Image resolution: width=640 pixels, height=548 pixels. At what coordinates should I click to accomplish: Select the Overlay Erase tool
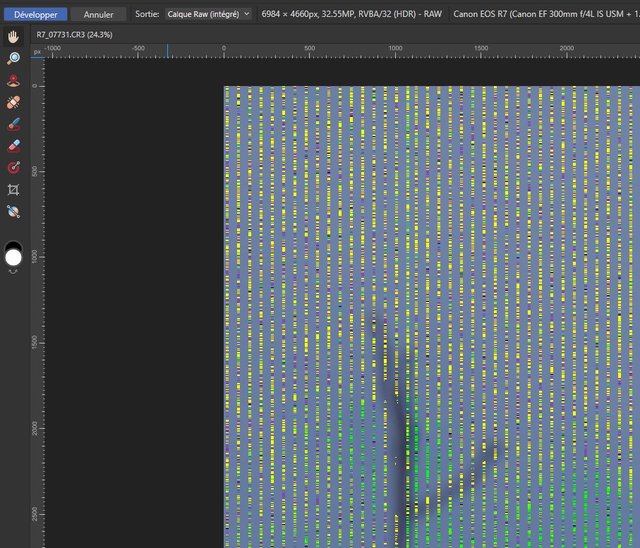coord(13,146)
